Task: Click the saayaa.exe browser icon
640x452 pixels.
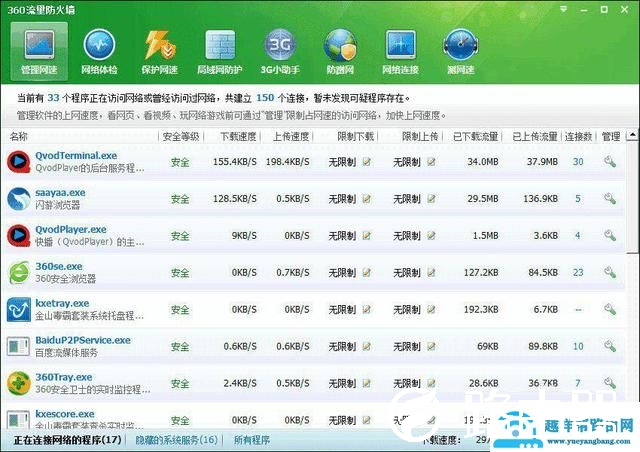Action: click(x=18, y=199)
